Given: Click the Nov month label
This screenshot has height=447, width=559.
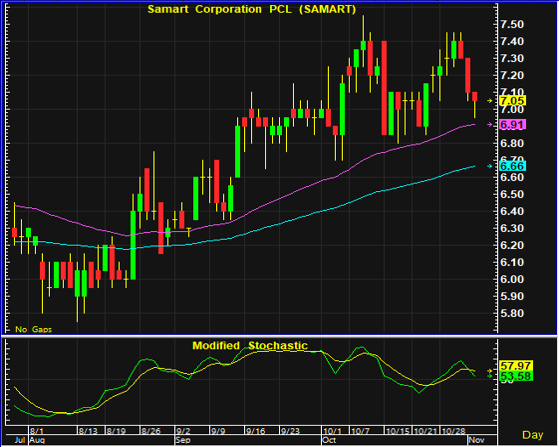Looking at the screenshot, I should pos(476,440).
